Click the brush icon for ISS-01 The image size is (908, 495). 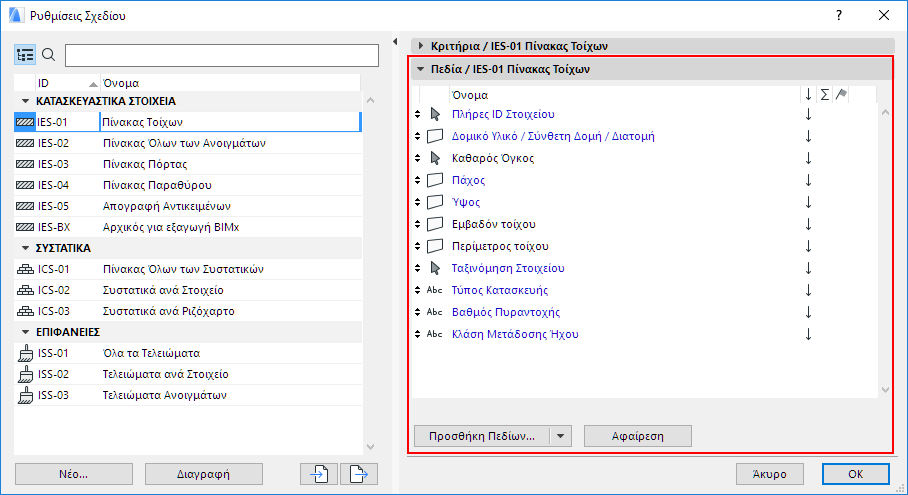(x=26, y=353)
